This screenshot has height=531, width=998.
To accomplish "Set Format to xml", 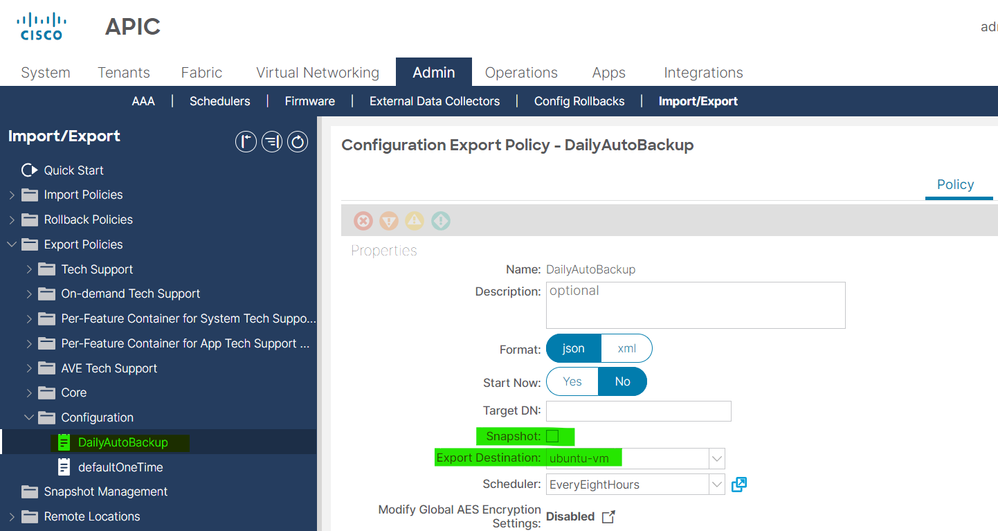I will coord(626,348).
